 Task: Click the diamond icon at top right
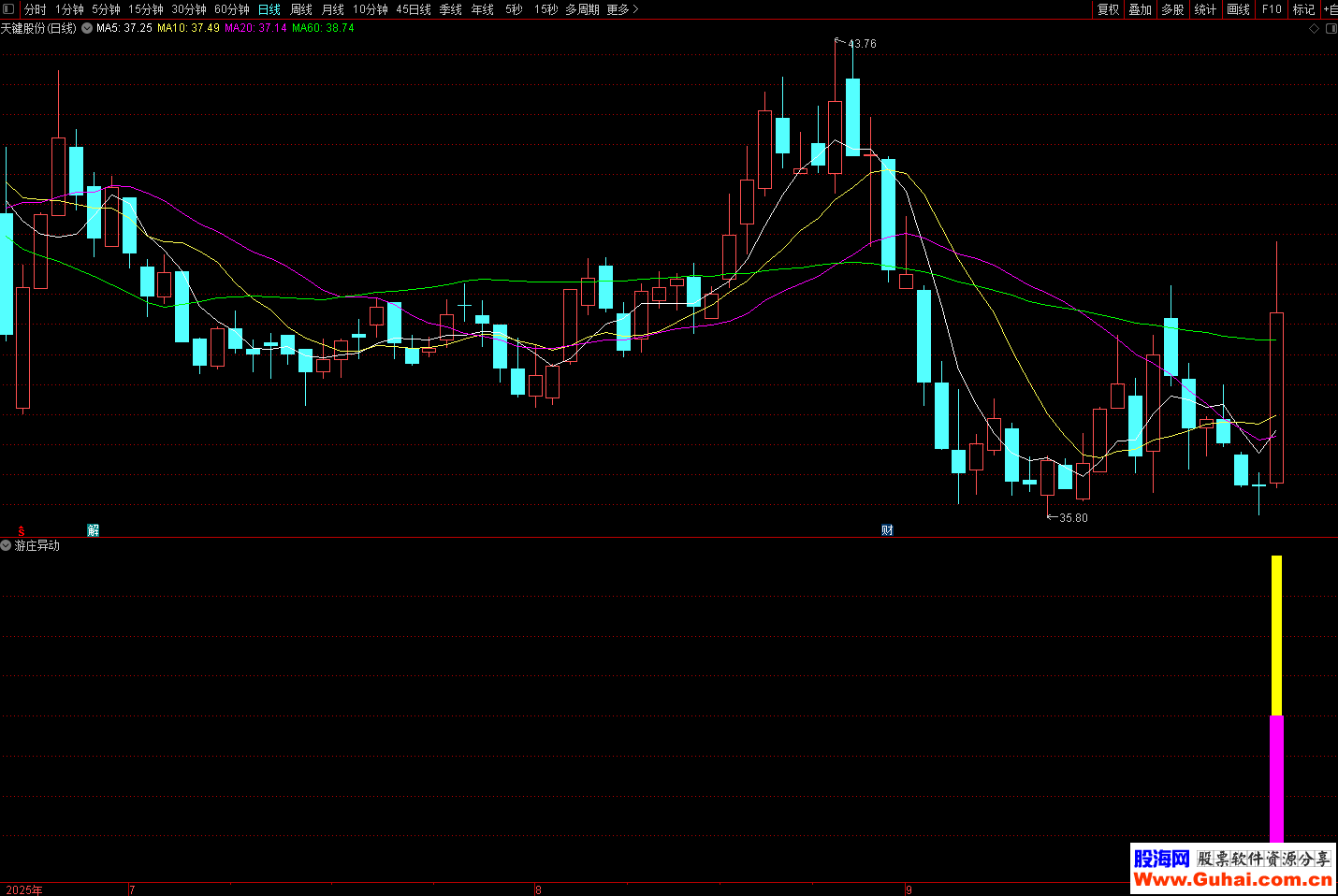(x=1314, y=29)
